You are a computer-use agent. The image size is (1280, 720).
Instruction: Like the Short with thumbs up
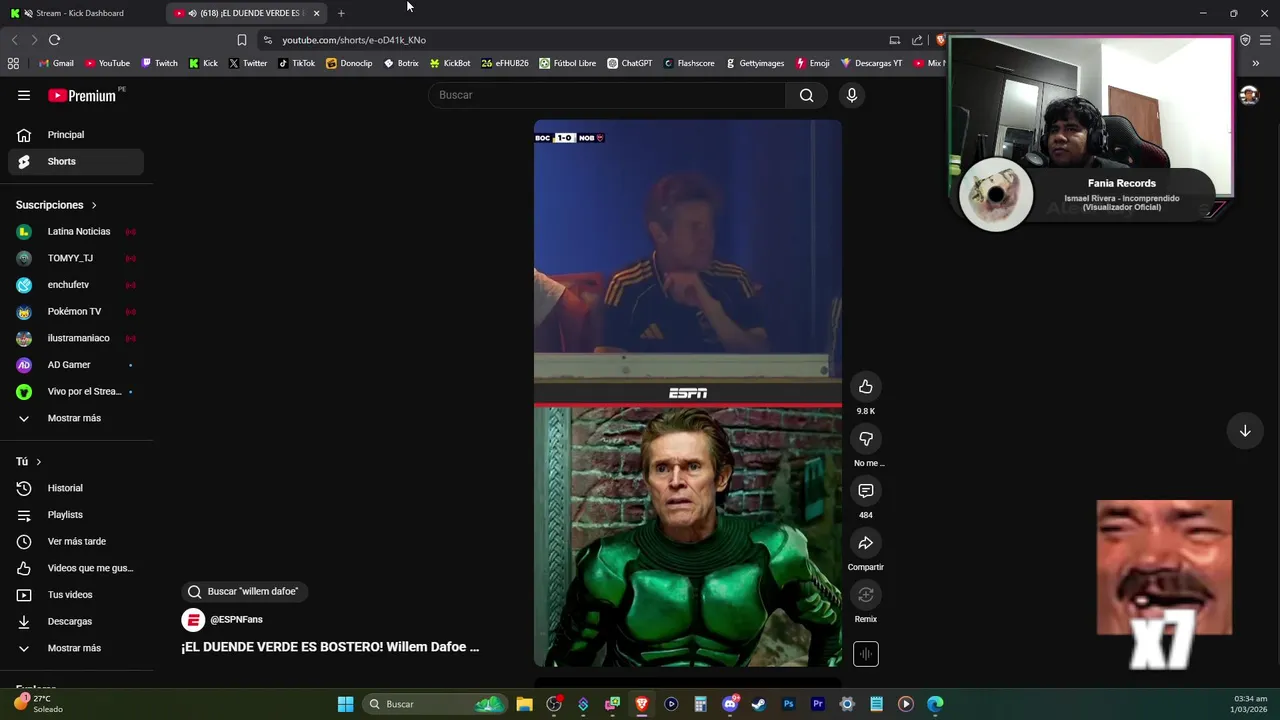click(866, 387)
